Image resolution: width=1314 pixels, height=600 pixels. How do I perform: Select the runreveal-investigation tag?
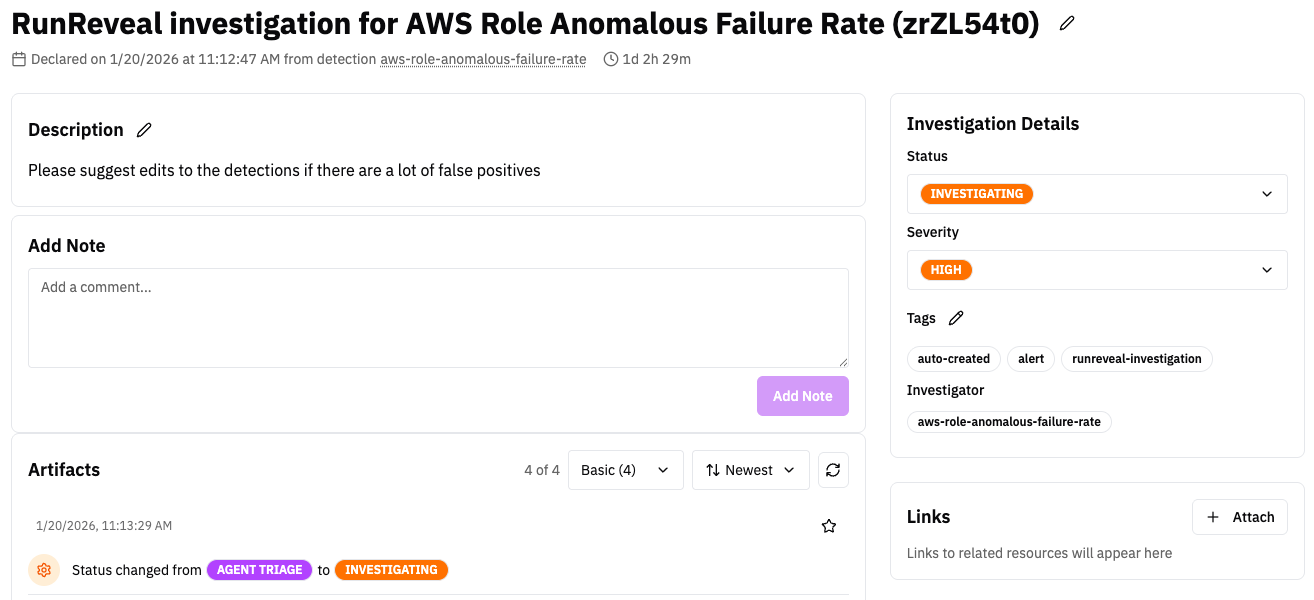coord(1136,359)
